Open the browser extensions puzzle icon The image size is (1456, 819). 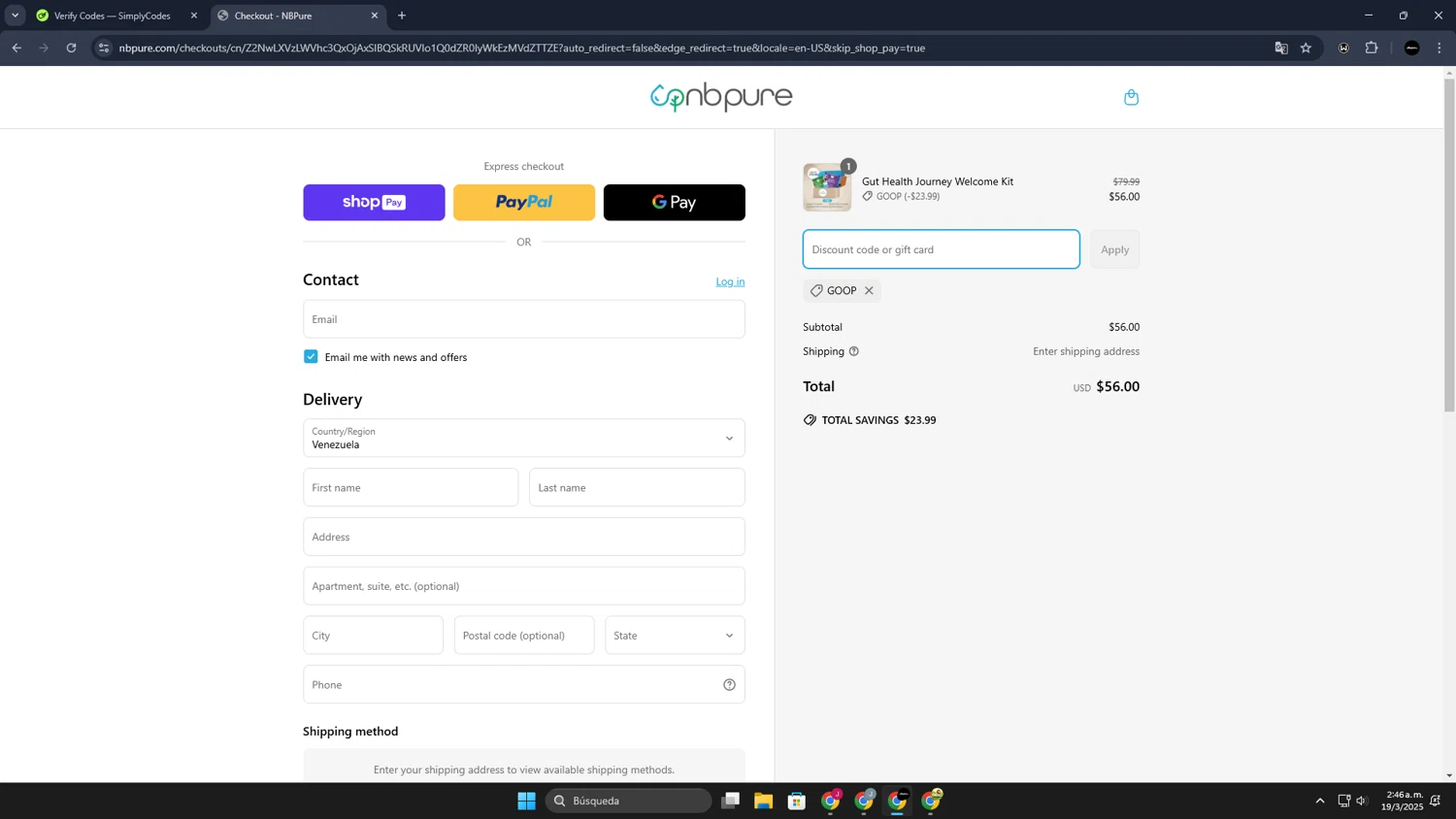tap(1372, 48)
